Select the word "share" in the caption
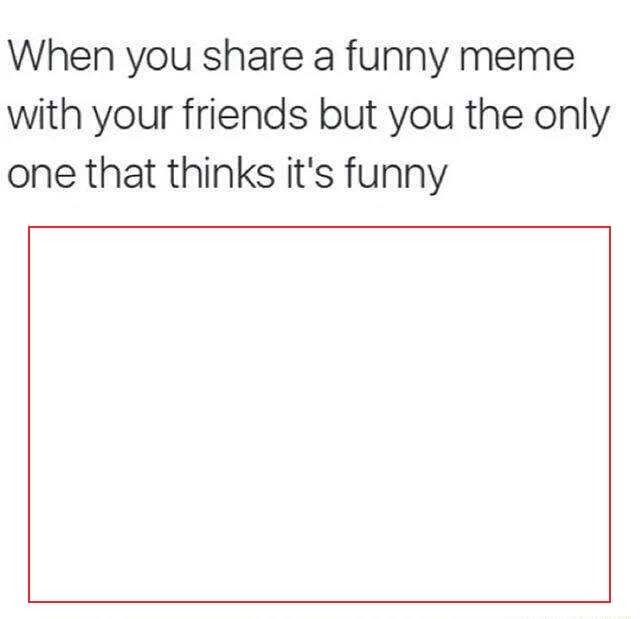 tap(253, 56)
